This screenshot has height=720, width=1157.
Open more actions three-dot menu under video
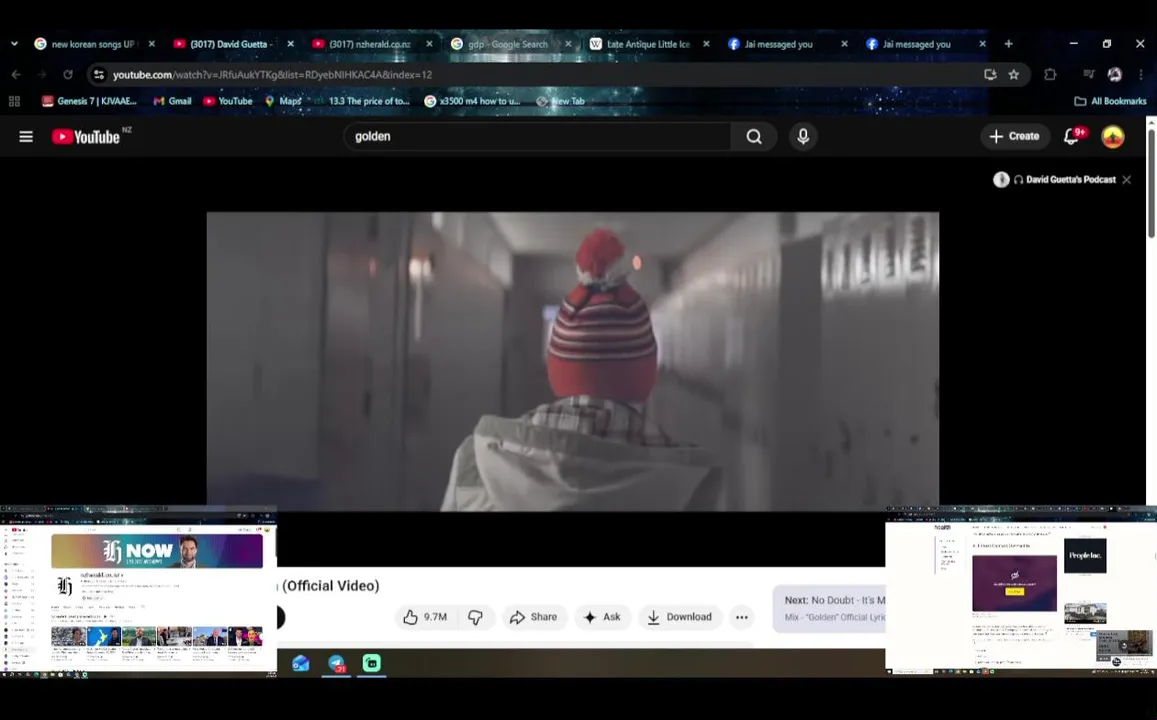[x=742, y=617]
